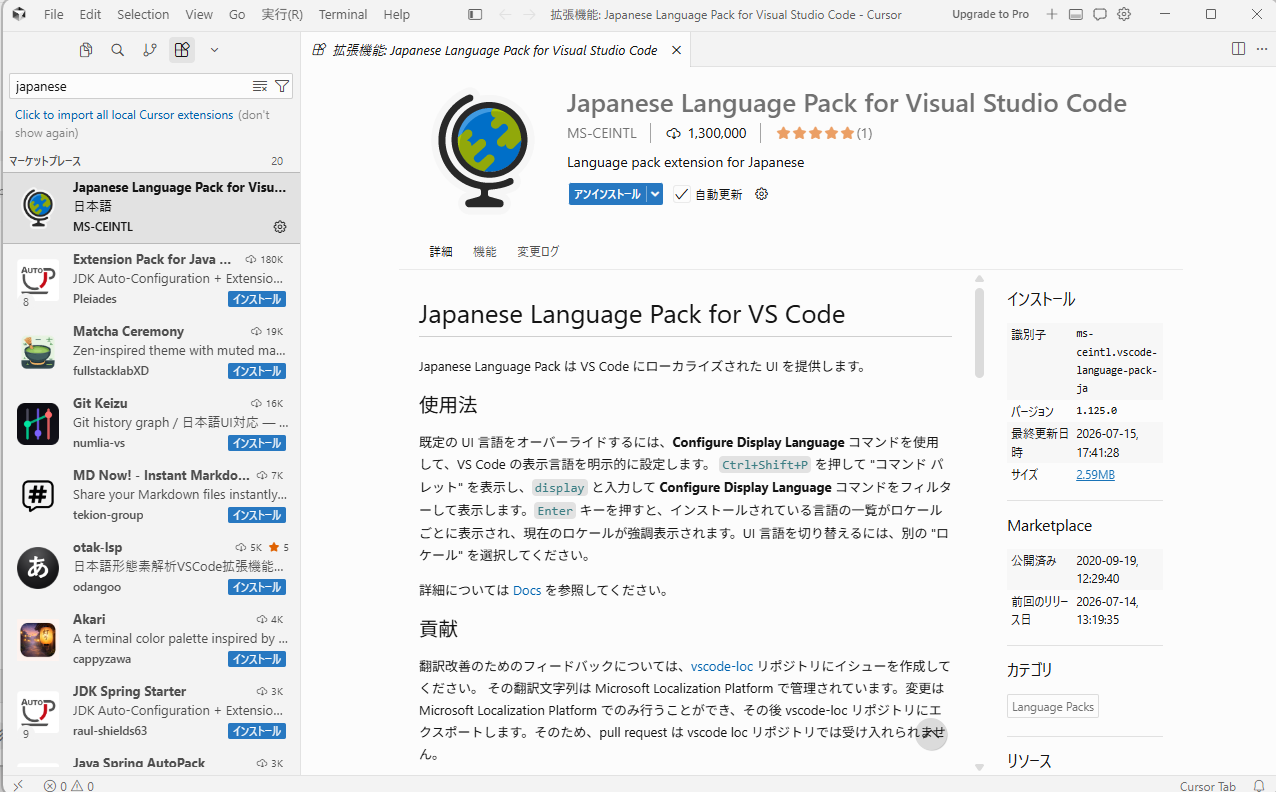Select Japanese Language Pack in extension list

(151, 207)
